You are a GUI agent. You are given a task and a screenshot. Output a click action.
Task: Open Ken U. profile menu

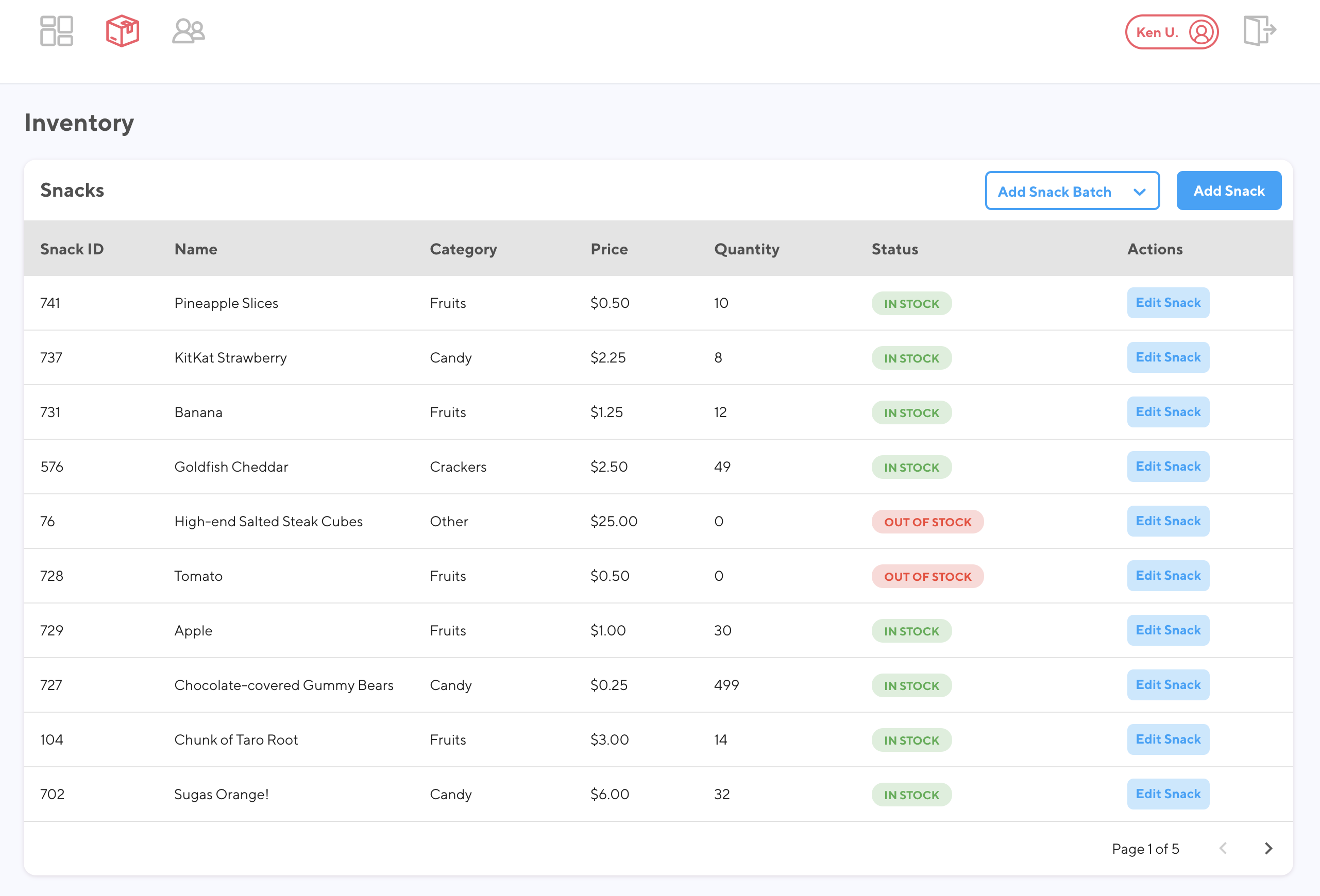(x=1157, y=32)
